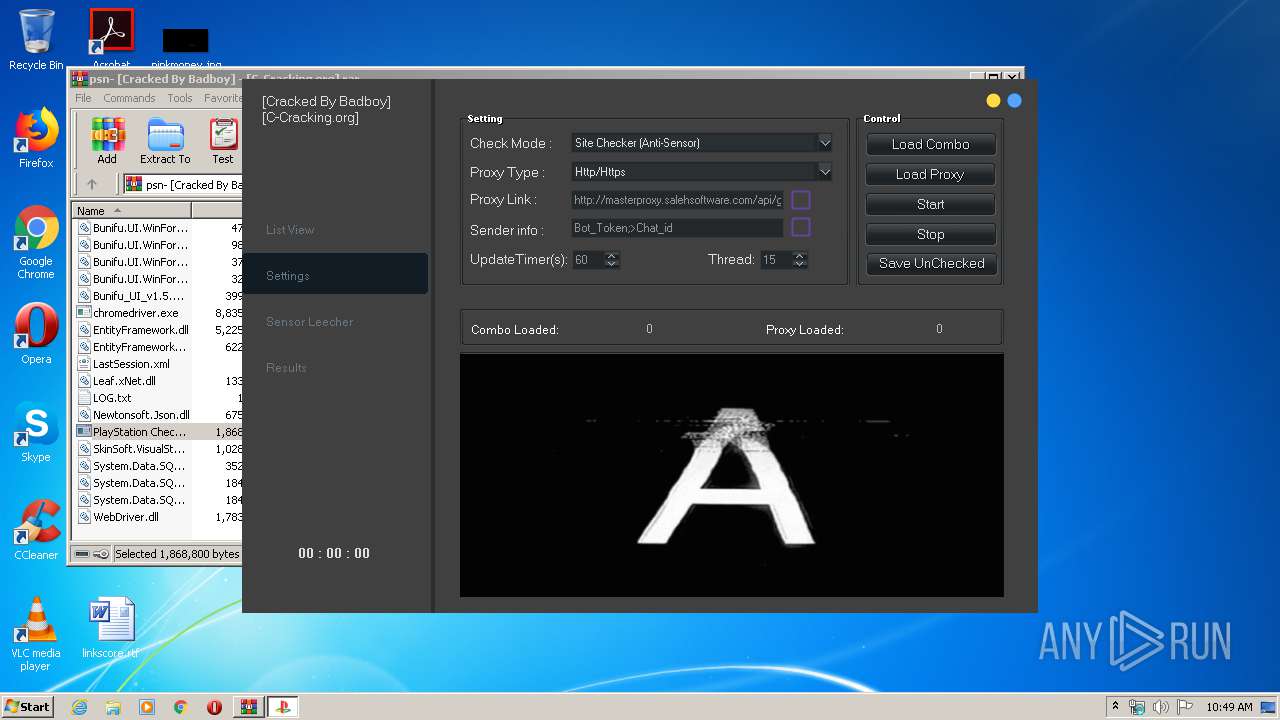Viewport: 1280px width, 720px height.
Task: Tick the checkbox beside Proxy Link
Action: (801, 200)
